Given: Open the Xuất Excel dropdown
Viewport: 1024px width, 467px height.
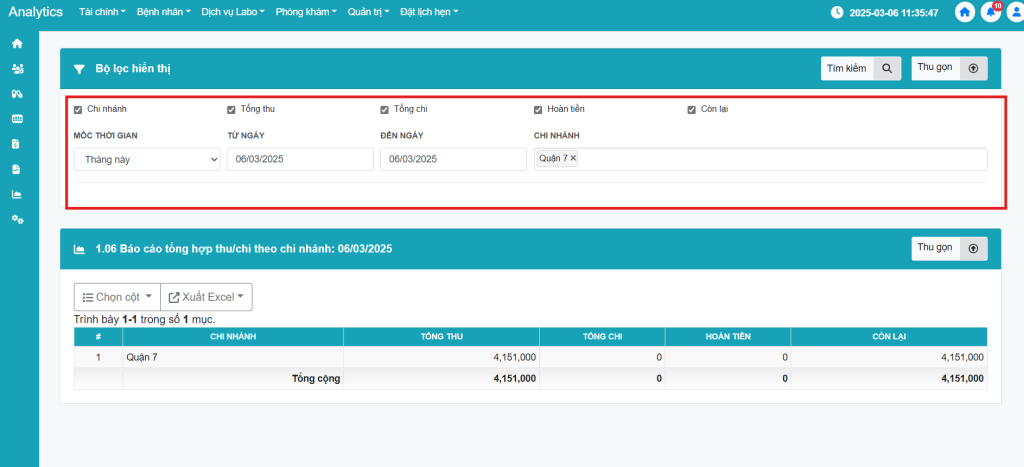Looking at the screenshot, I should pyautogui.click(x=206, y=297).
